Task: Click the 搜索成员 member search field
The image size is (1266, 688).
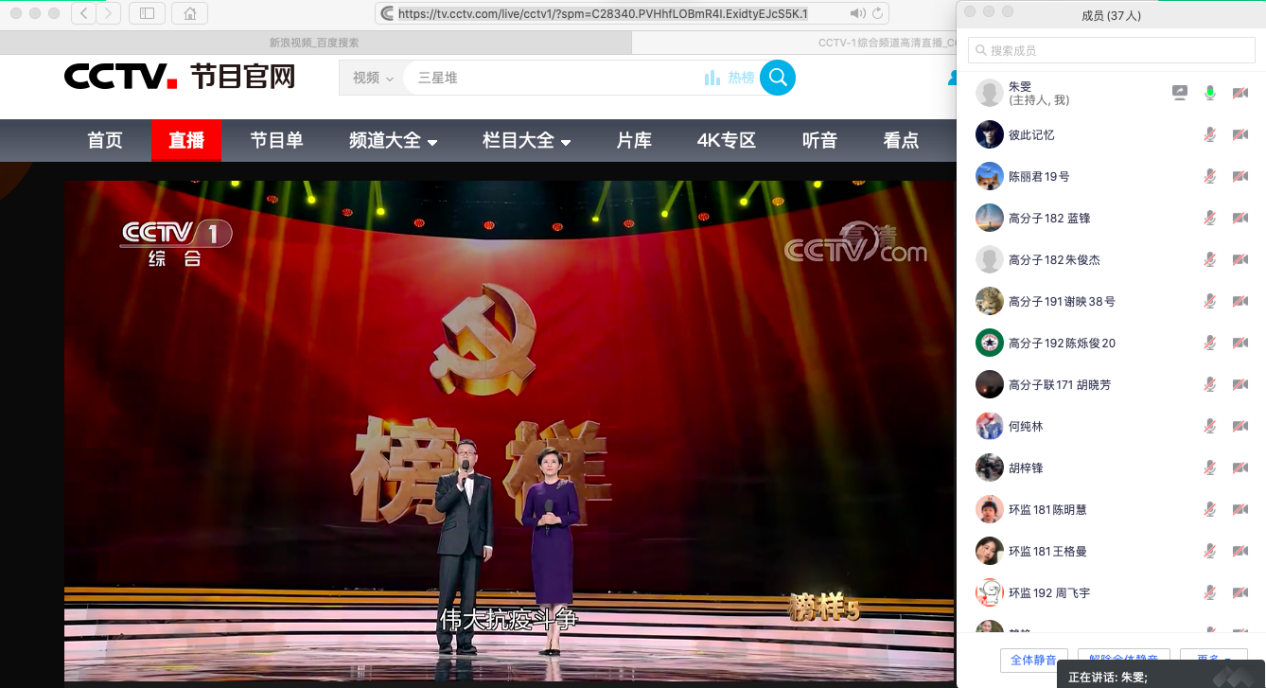Action: [x=1111, y=50]
